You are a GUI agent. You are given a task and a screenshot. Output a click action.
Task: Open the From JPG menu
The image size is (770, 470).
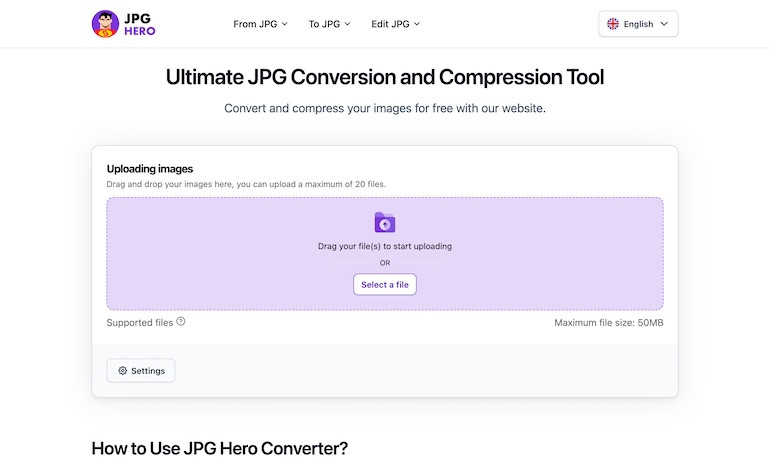260,24
